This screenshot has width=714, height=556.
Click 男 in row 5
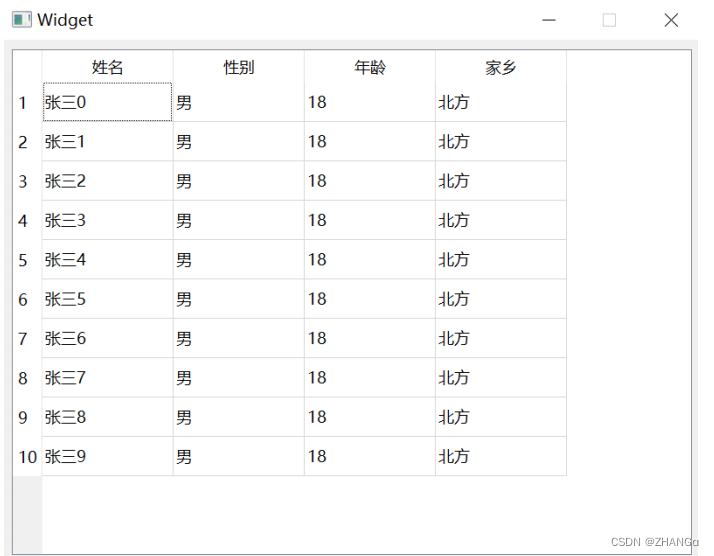tap(239, 260)
